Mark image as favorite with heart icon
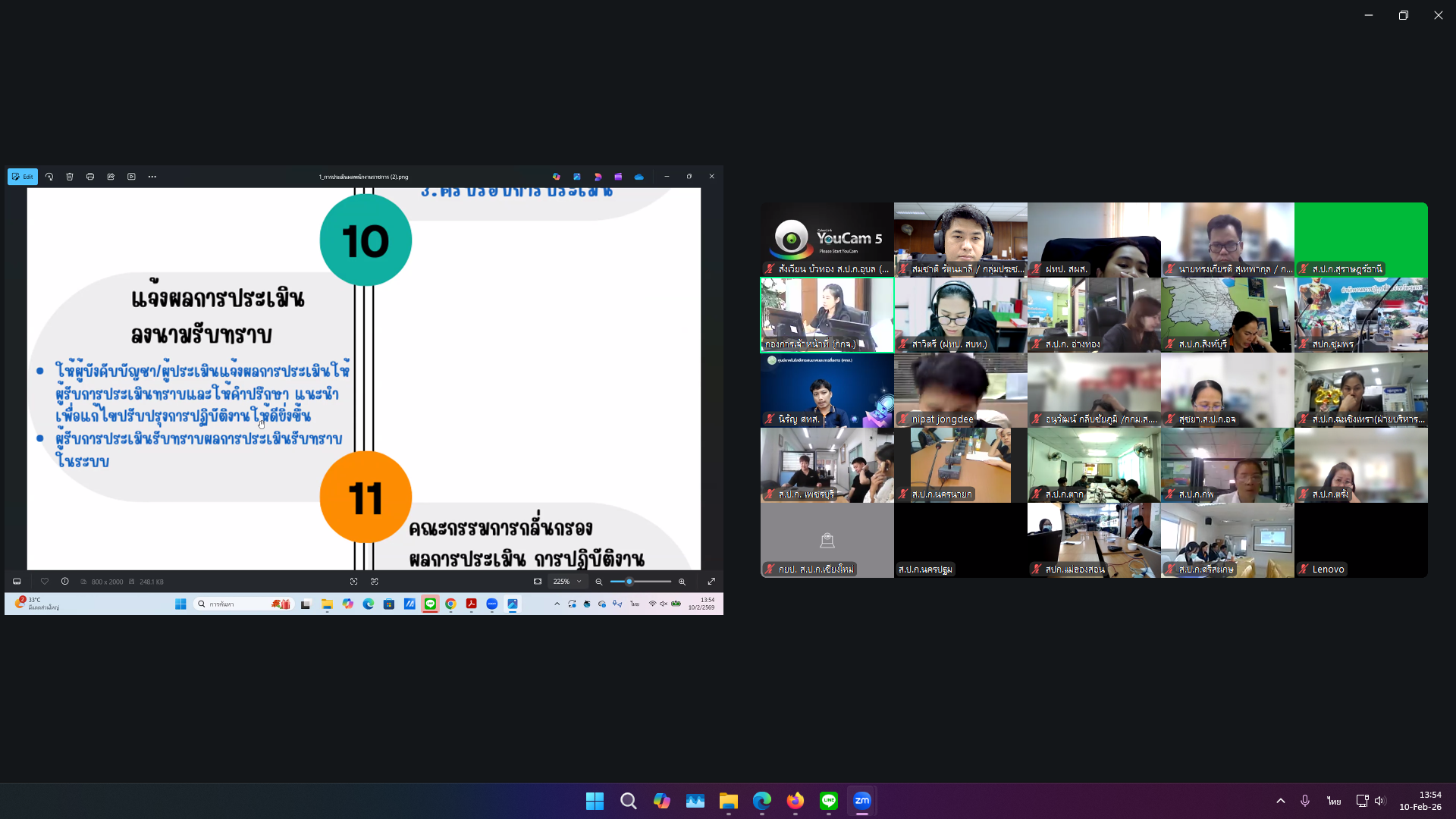 click(x=45, y=582)
